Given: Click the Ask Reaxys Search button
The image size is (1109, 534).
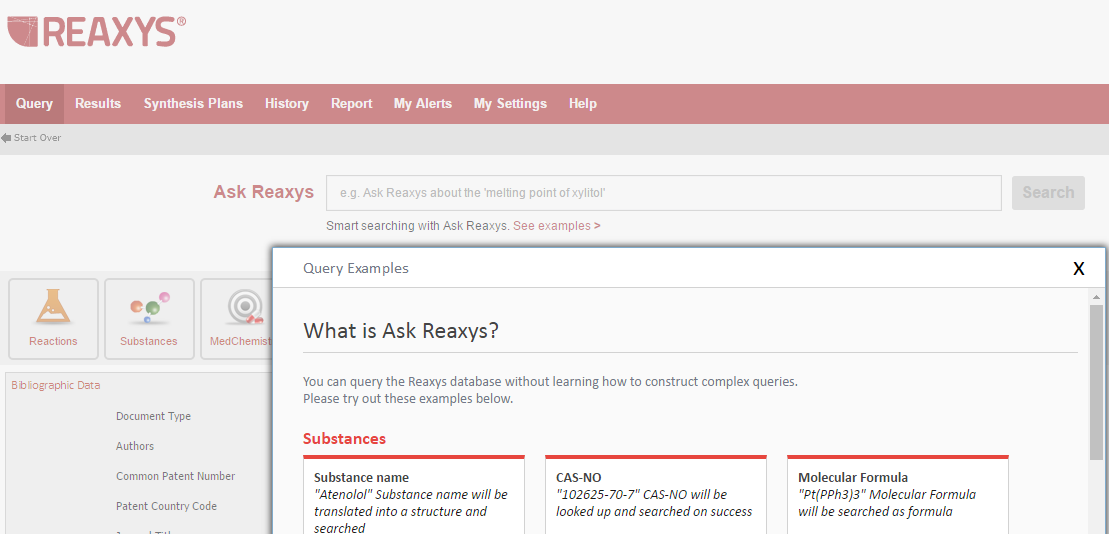Looking at the screenshot, I should [1048, 192].
